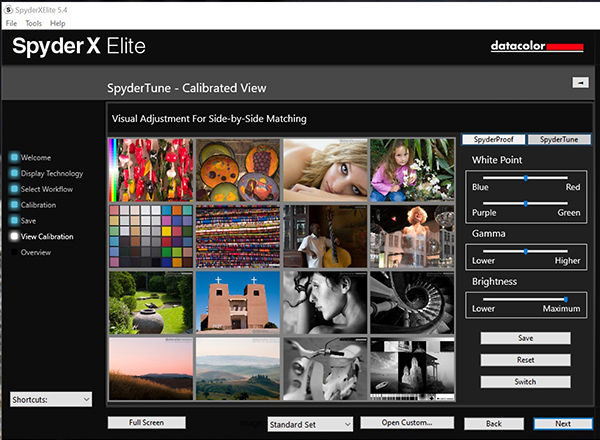Open the File menu
Screen dimensions: 600x440
[11, 22]
